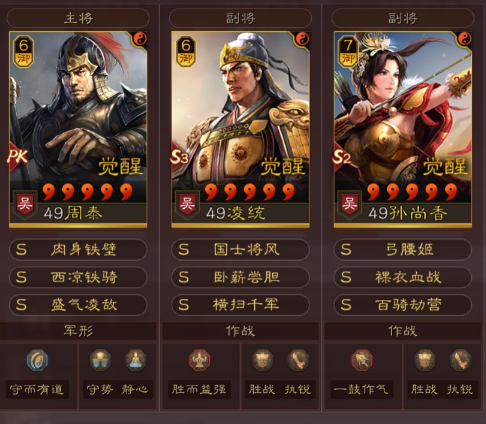Select the 西凉铁骑 skill
This screenshot has height=424, width=486.
click(78, 277)
